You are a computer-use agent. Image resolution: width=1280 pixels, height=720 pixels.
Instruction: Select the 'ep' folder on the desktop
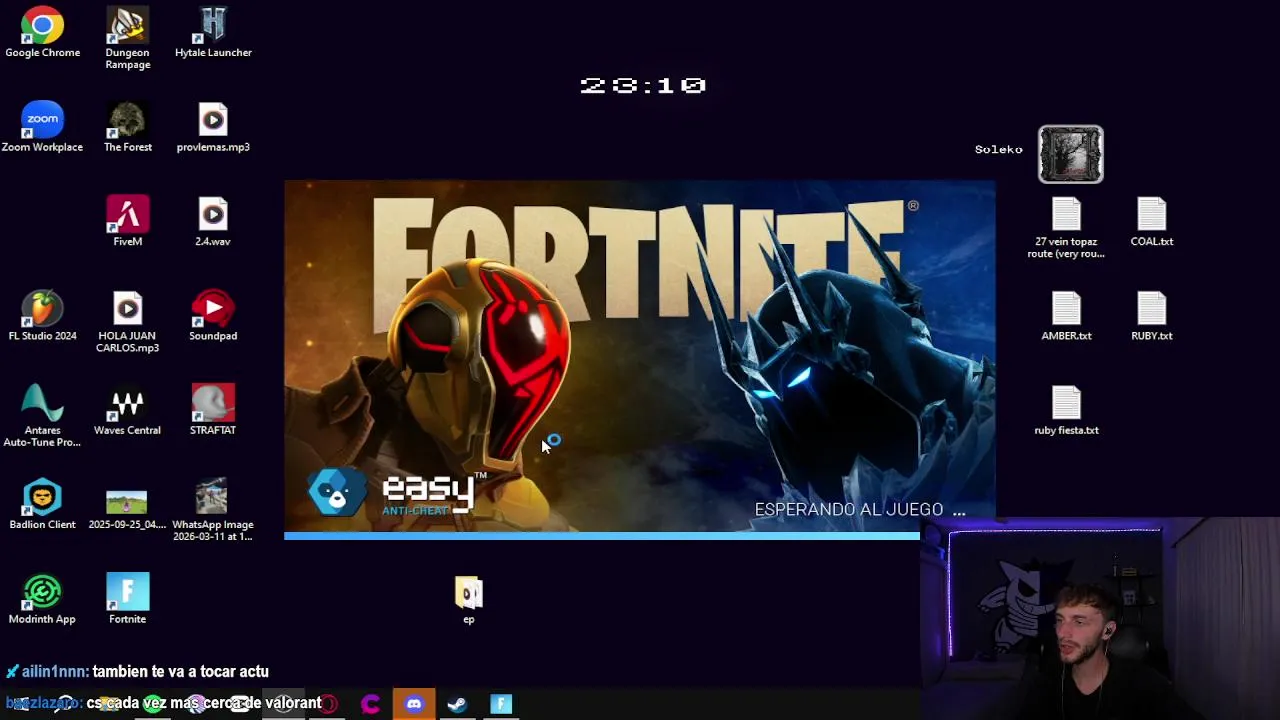469,600
